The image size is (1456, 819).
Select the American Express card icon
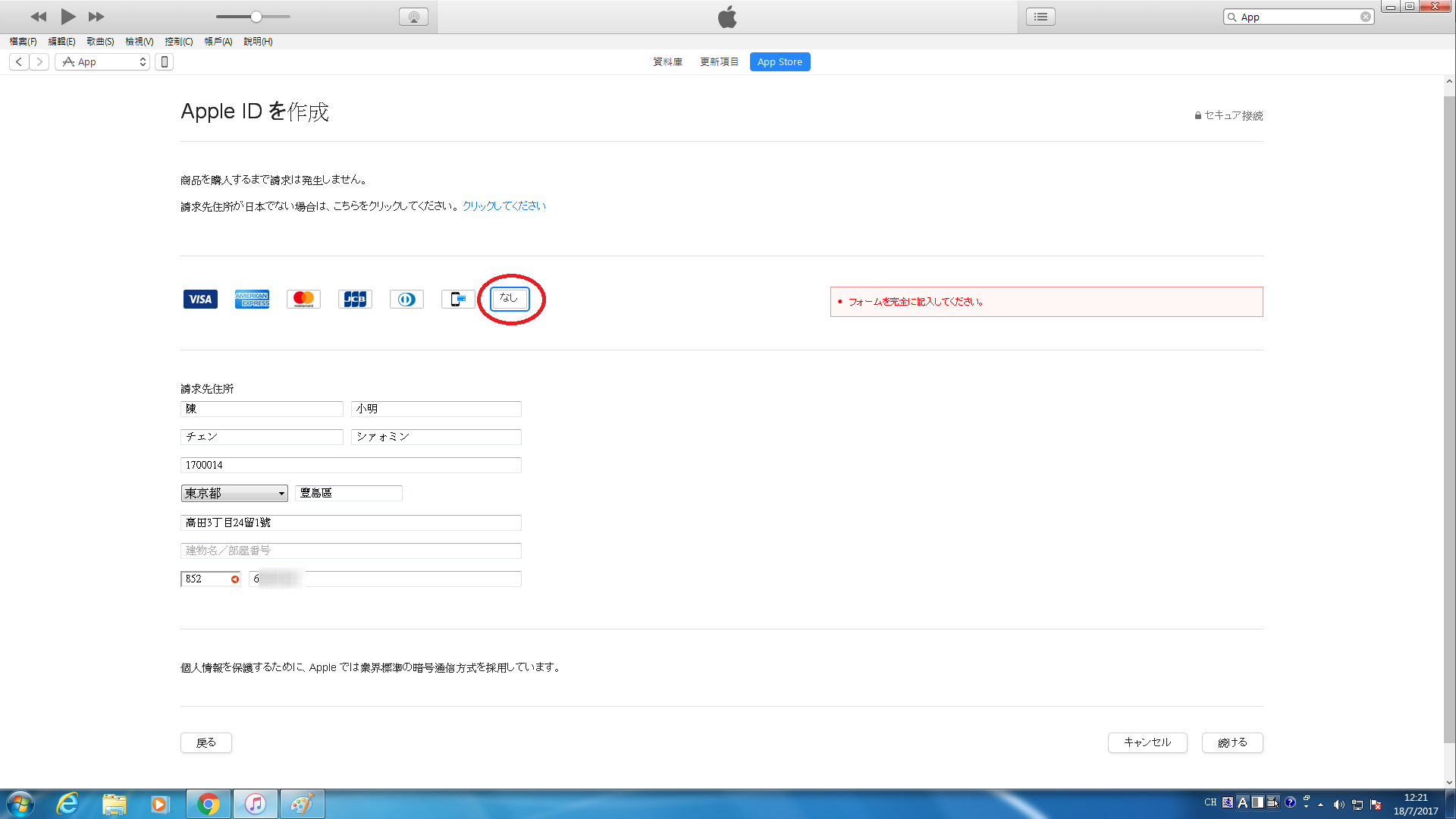252,300
